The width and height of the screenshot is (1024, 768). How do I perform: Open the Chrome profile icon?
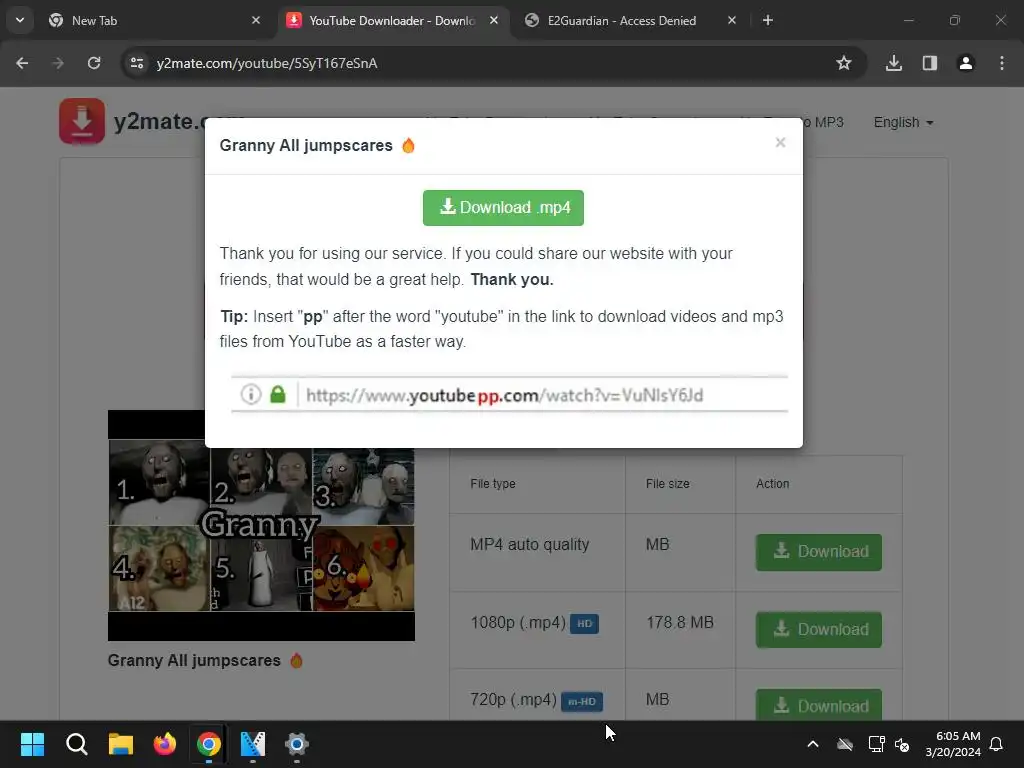(x=966, y=63)
